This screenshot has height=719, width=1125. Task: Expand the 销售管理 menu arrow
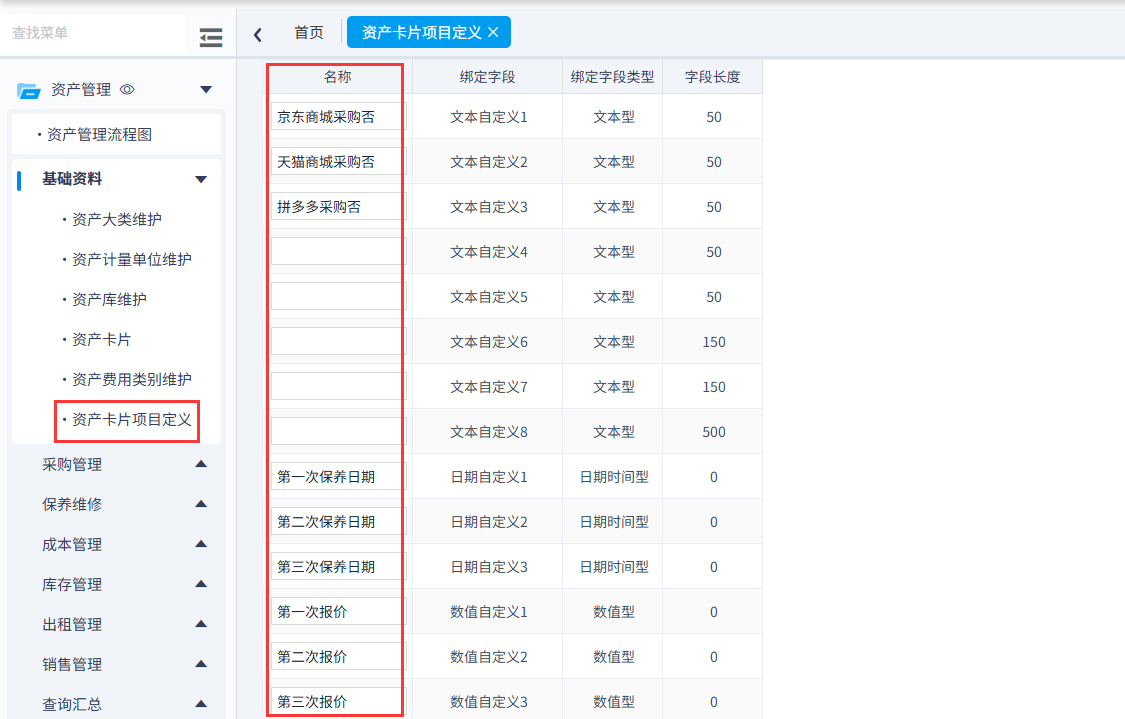(x=201, y=664)
